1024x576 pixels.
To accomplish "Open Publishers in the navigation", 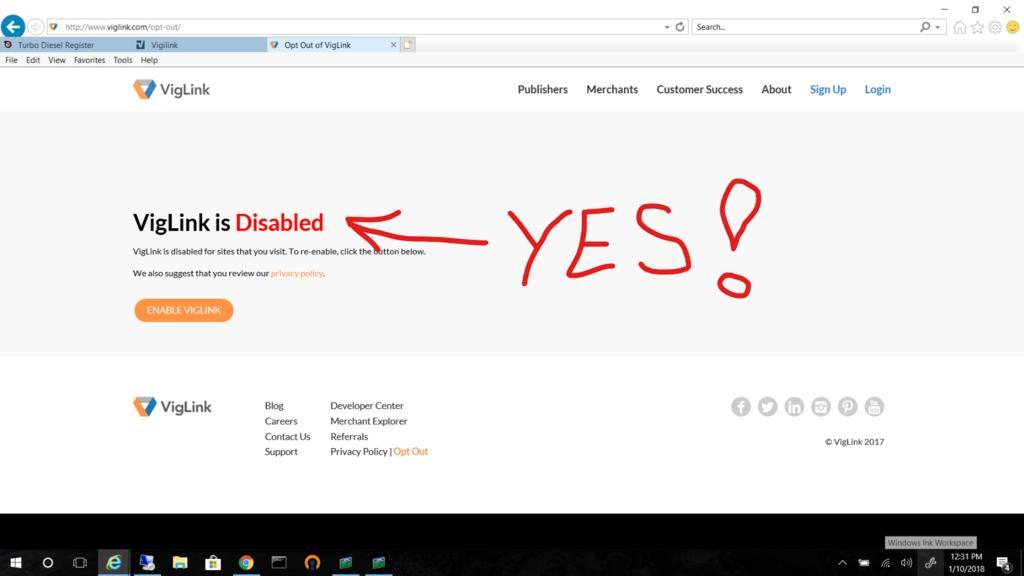I will click(543, 89).
